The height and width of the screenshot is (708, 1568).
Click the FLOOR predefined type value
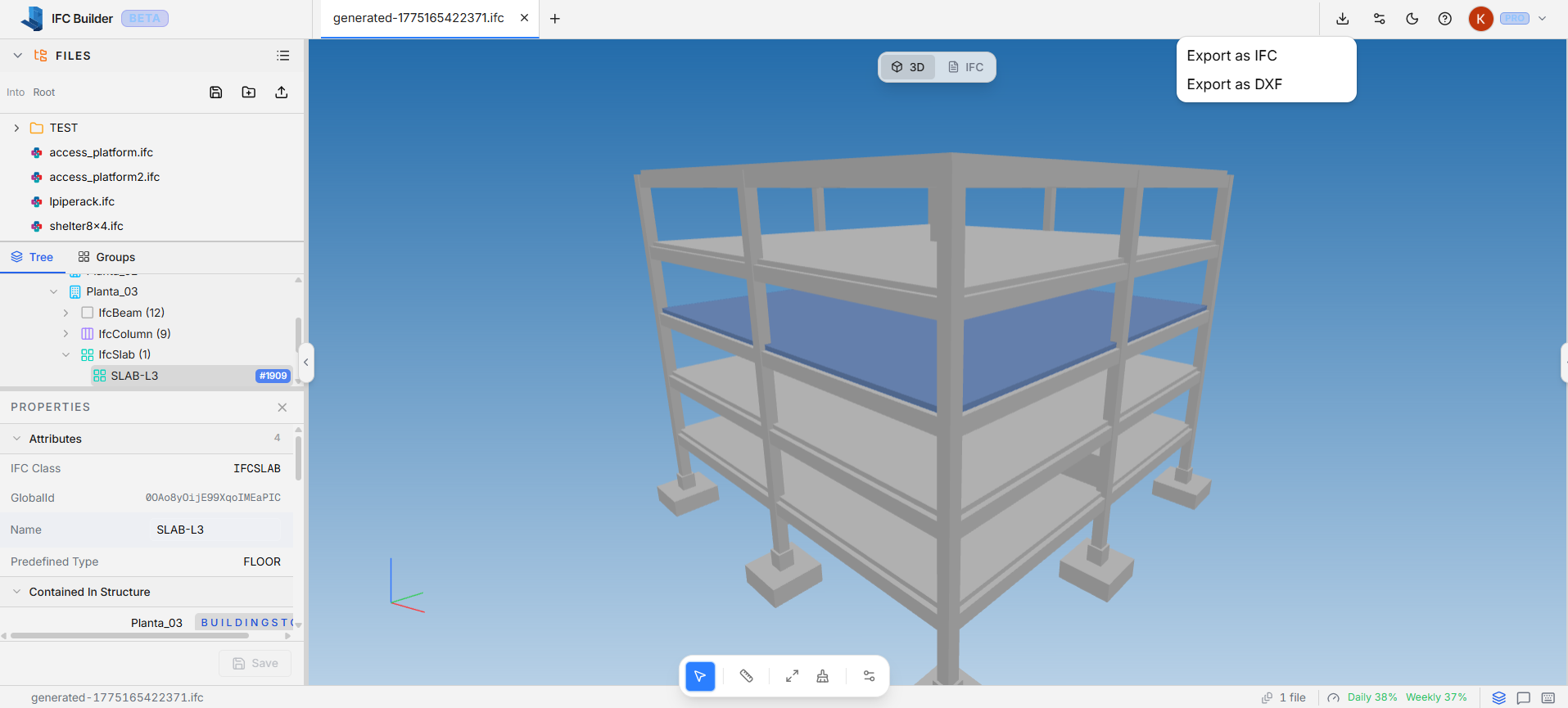262,561
